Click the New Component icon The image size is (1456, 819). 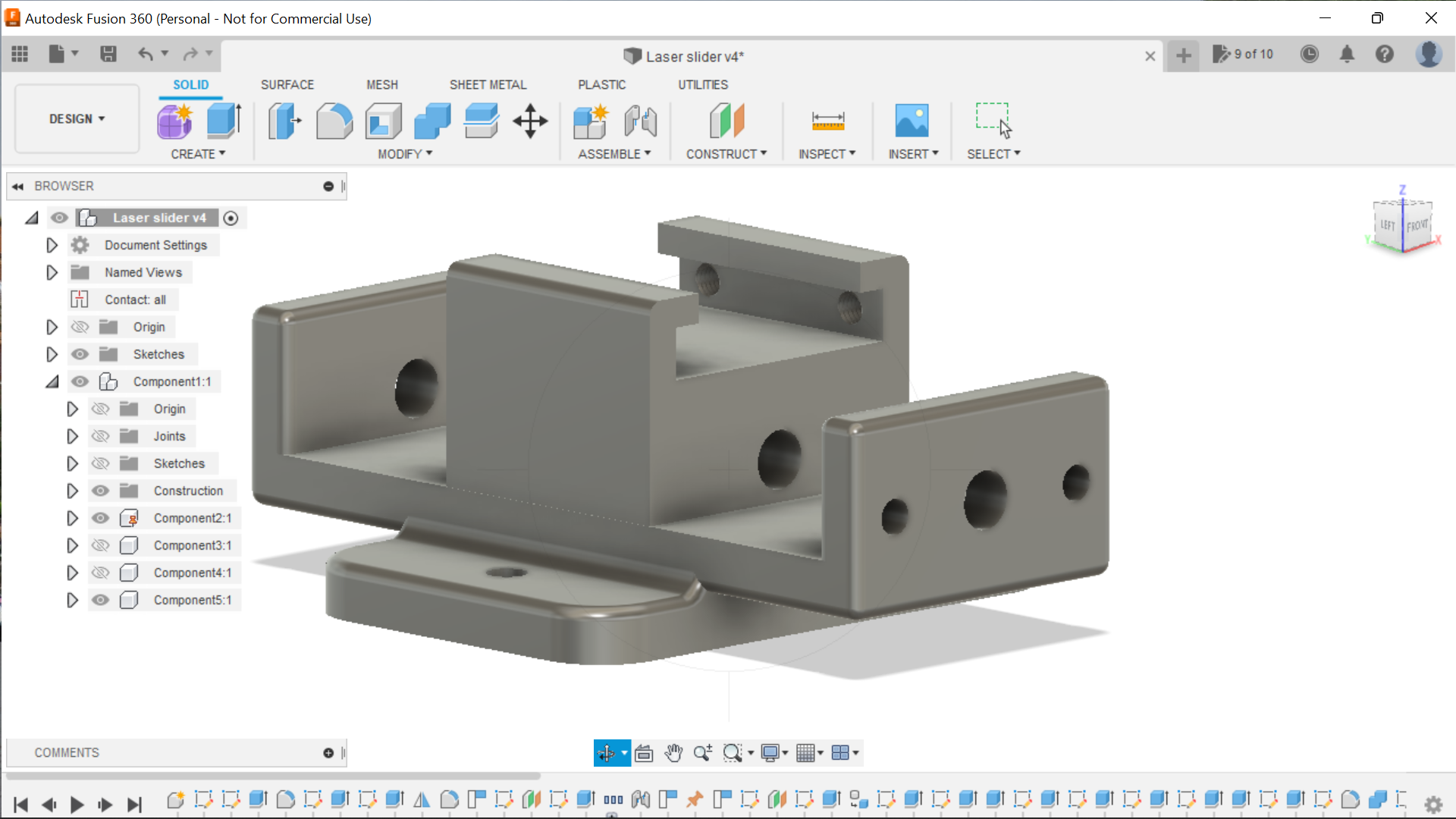(x=591, y=121)
